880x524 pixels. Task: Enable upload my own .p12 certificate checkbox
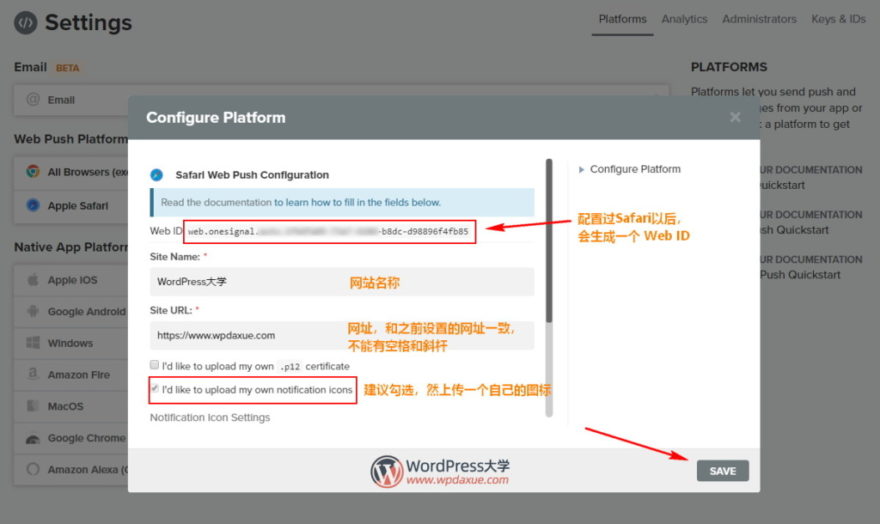coord(154,366)
